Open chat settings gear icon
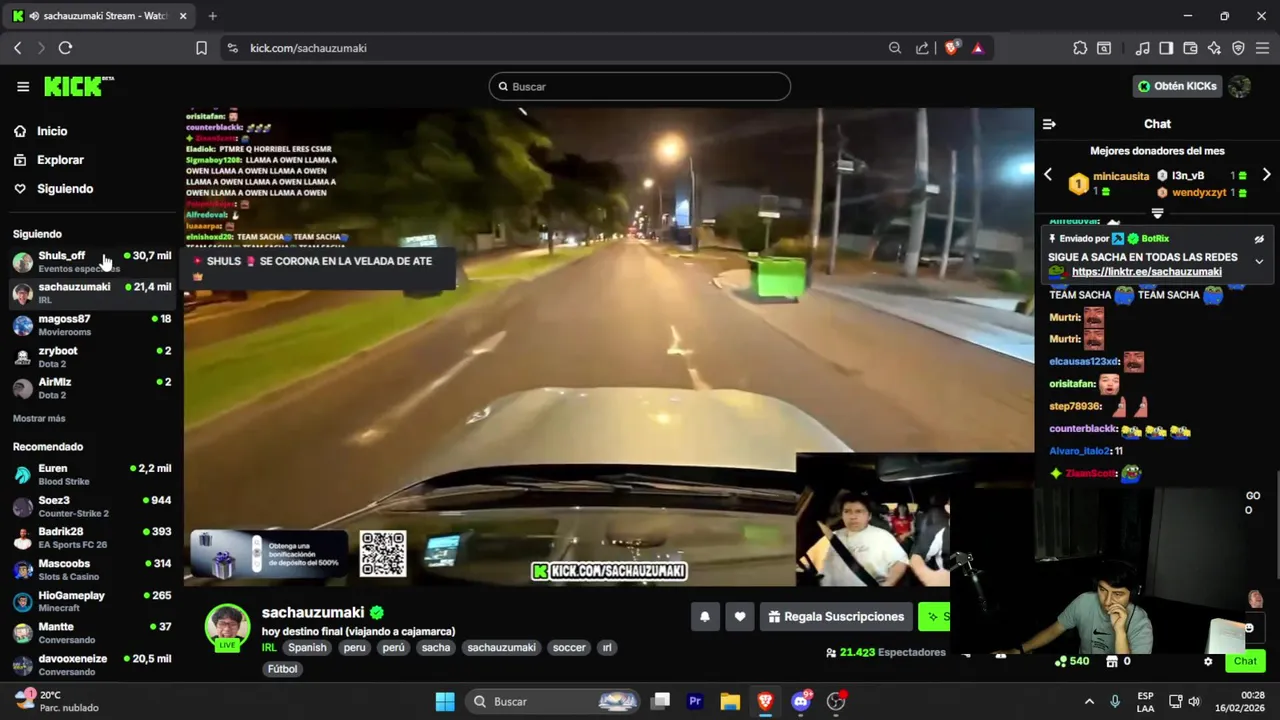This screenshot has width=1280, height=720. click(1208, 661)
